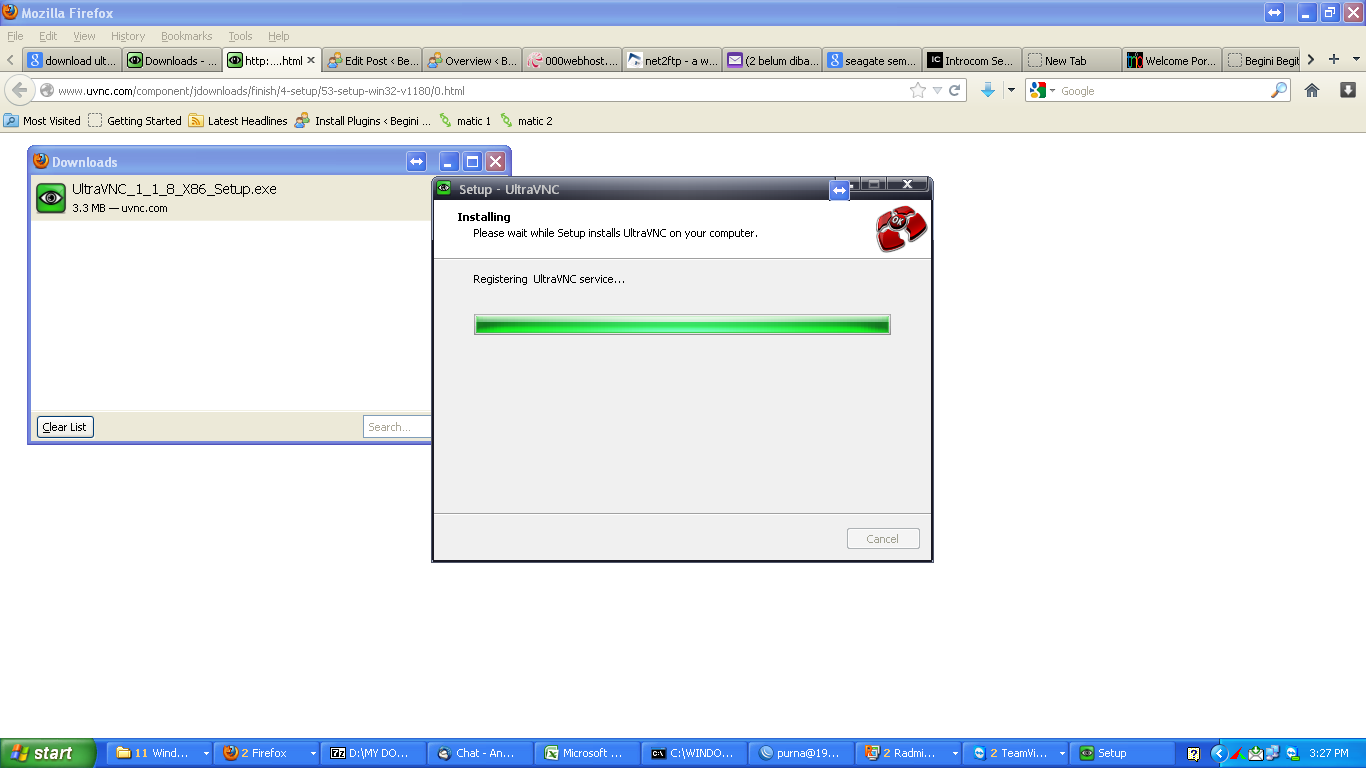Reload the page with the refresh icon
Viewport: 1366px width, 768px height.
pyautogui.click(x=955, y=90)
